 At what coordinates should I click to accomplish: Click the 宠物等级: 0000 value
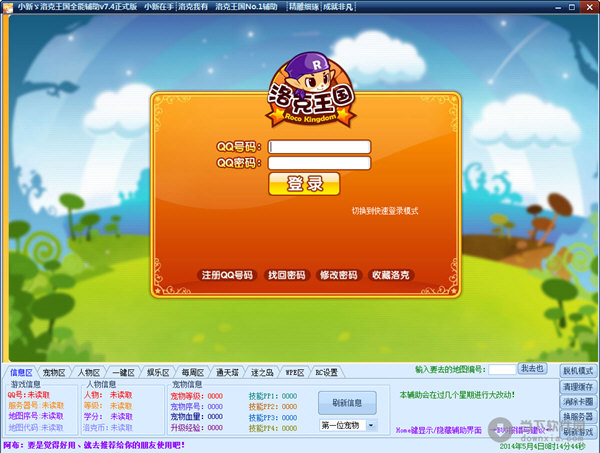click(197, 396)
